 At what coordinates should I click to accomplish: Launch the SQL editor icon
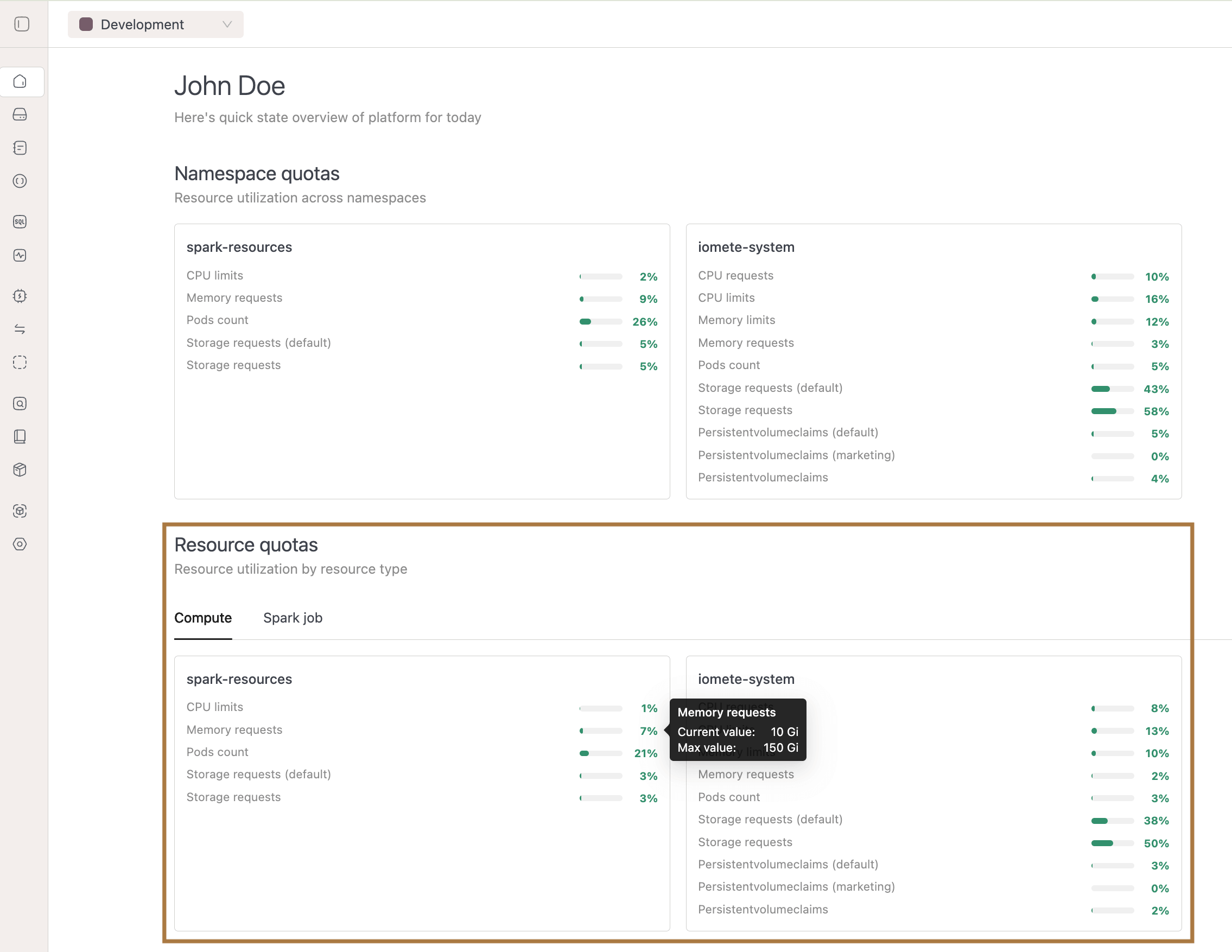click(x=21, y=221)
